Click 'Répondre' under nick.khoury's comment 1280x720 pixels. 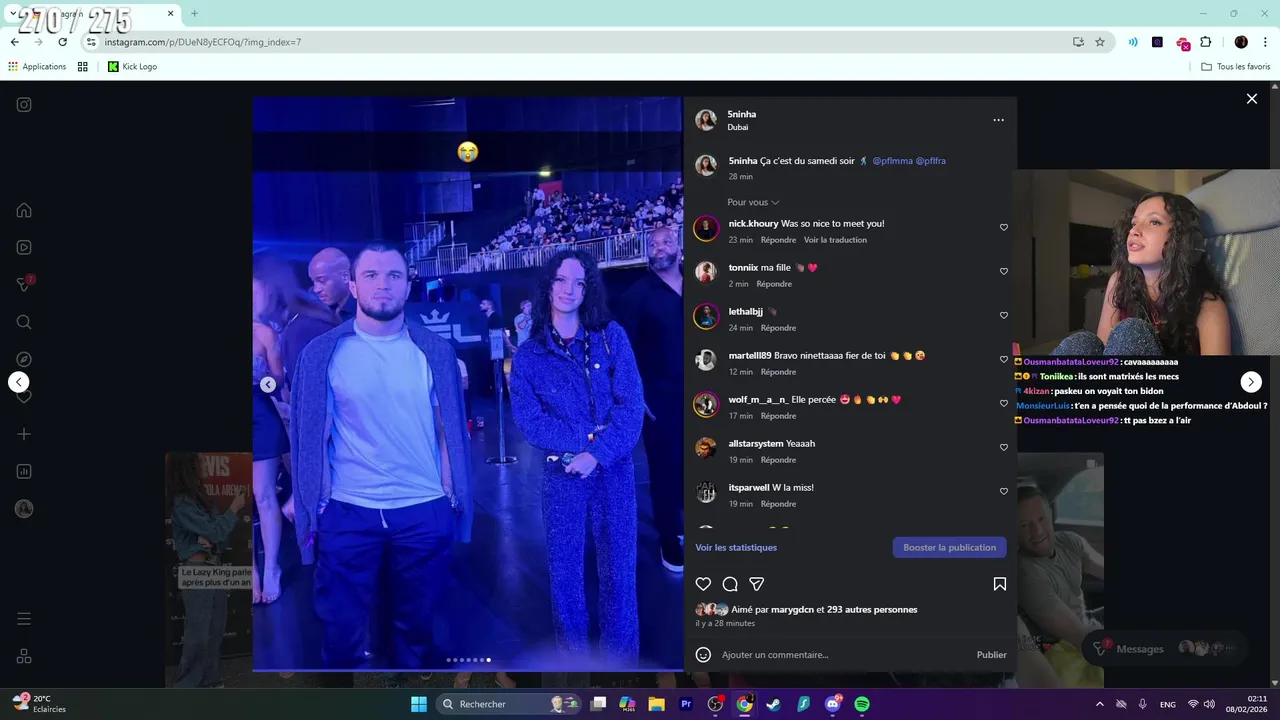pyautogui.click(x=778, y=240)
